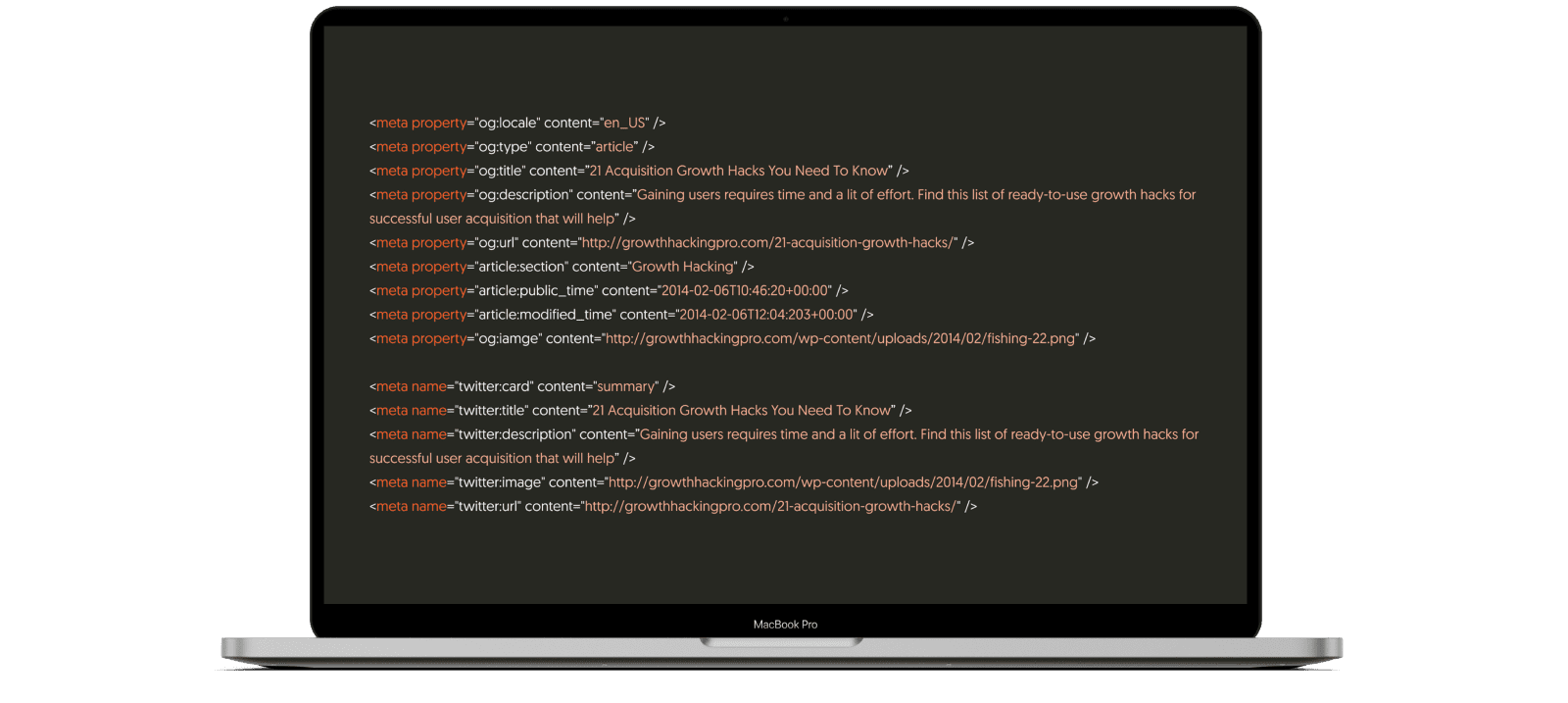The width and height of the screenshot is (1568, 703).
Task: Click the article:modified_time timestamp value
Action: click(767, 315)
